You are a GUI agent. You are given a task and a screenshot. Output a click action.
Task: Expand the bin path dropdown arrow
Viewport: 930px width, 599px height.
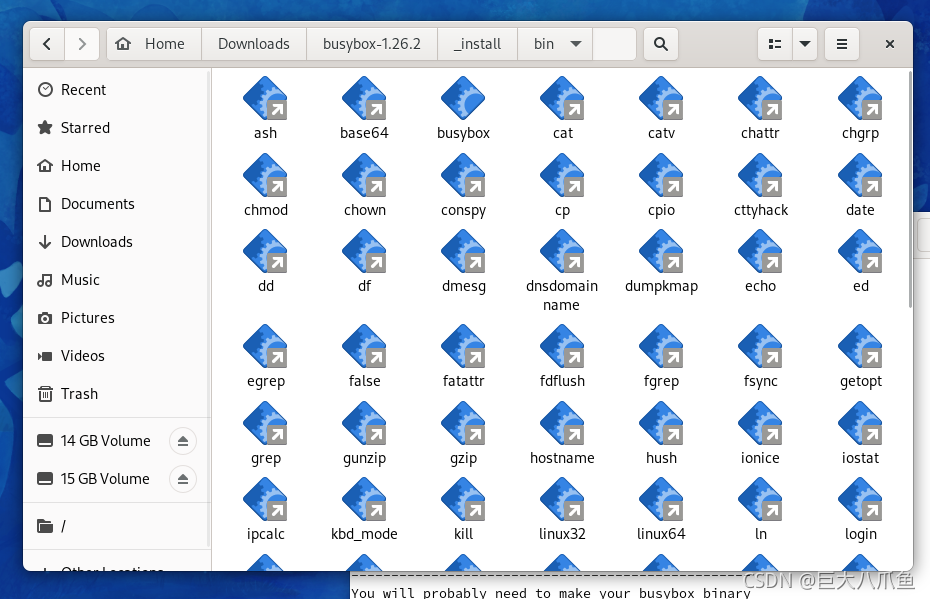pyautogui.click(x=575, y=44)
